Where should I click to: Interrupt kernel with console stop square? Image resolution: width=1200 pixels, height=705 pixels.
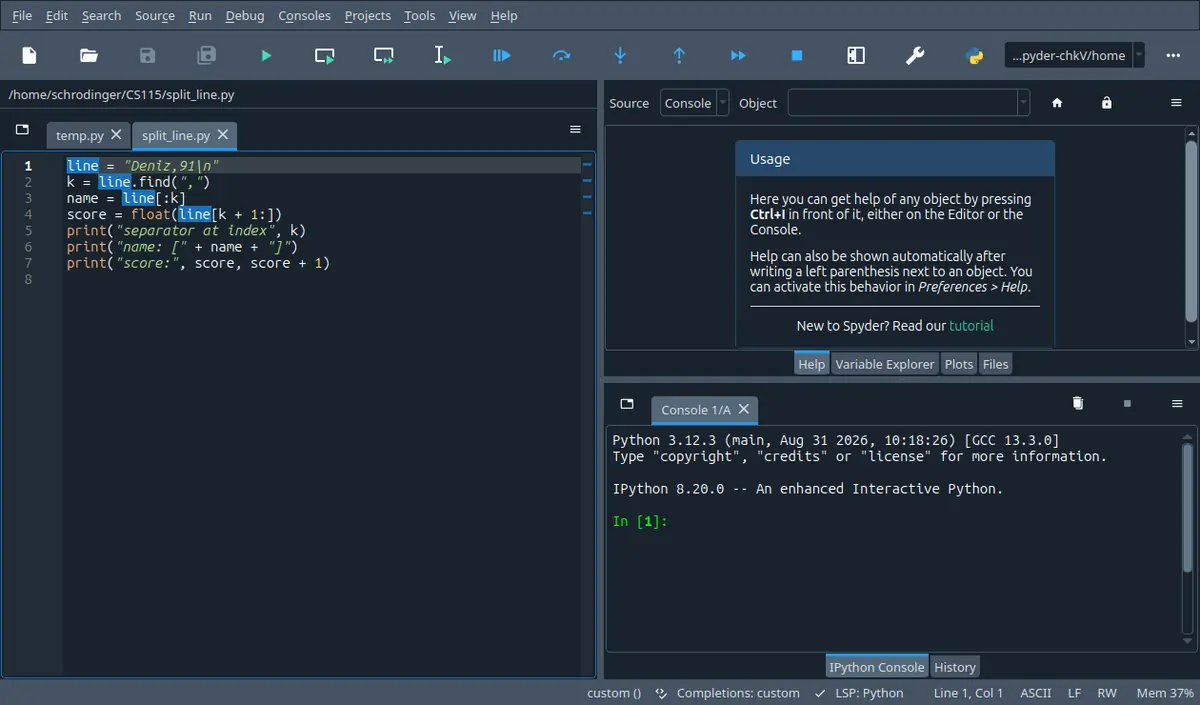[1127, 403]
